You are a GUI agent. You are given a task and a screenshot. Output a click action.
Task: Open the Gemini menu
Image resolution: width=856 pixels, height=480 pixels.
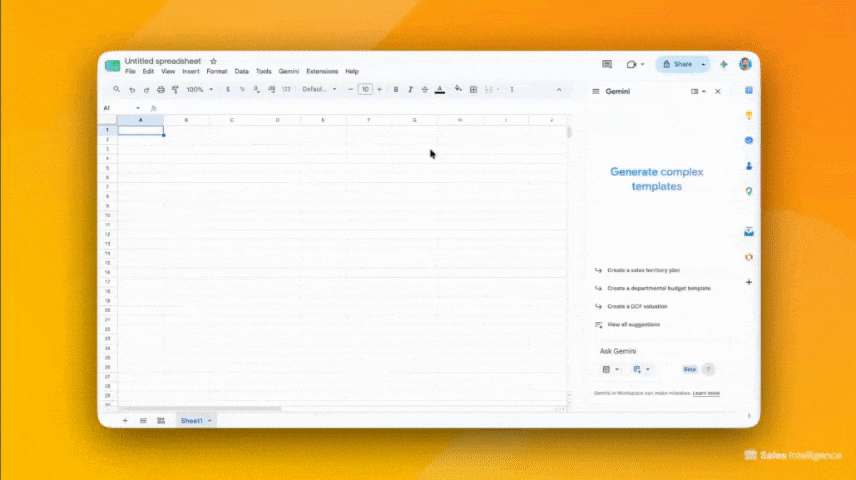click(289, 72)
